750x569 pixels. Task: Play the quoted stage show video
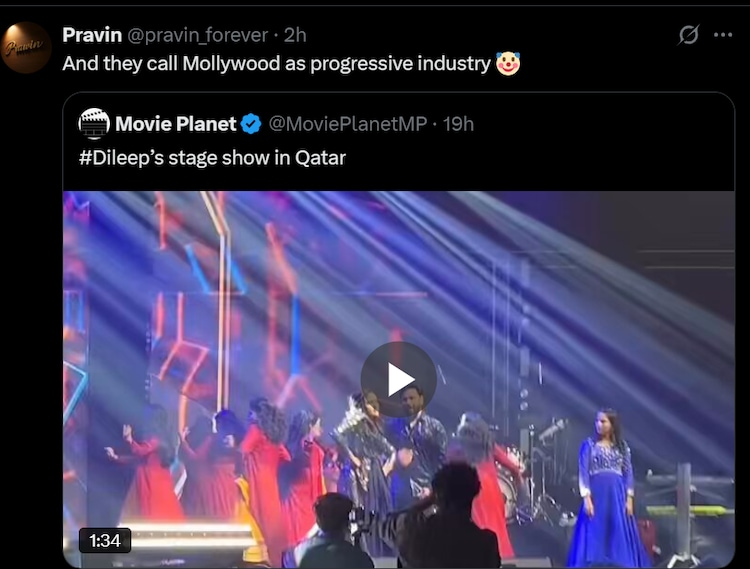click(x=398, y=379)
